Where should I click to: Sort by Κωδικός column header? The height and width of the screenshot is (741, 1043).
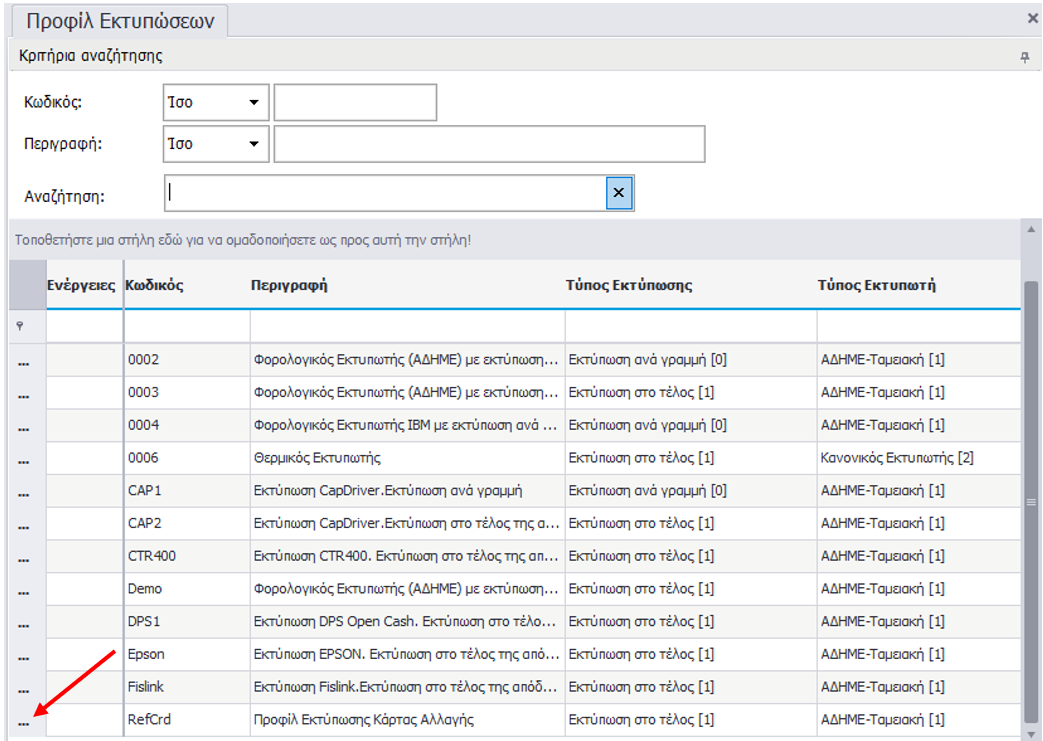pos(155,285)
